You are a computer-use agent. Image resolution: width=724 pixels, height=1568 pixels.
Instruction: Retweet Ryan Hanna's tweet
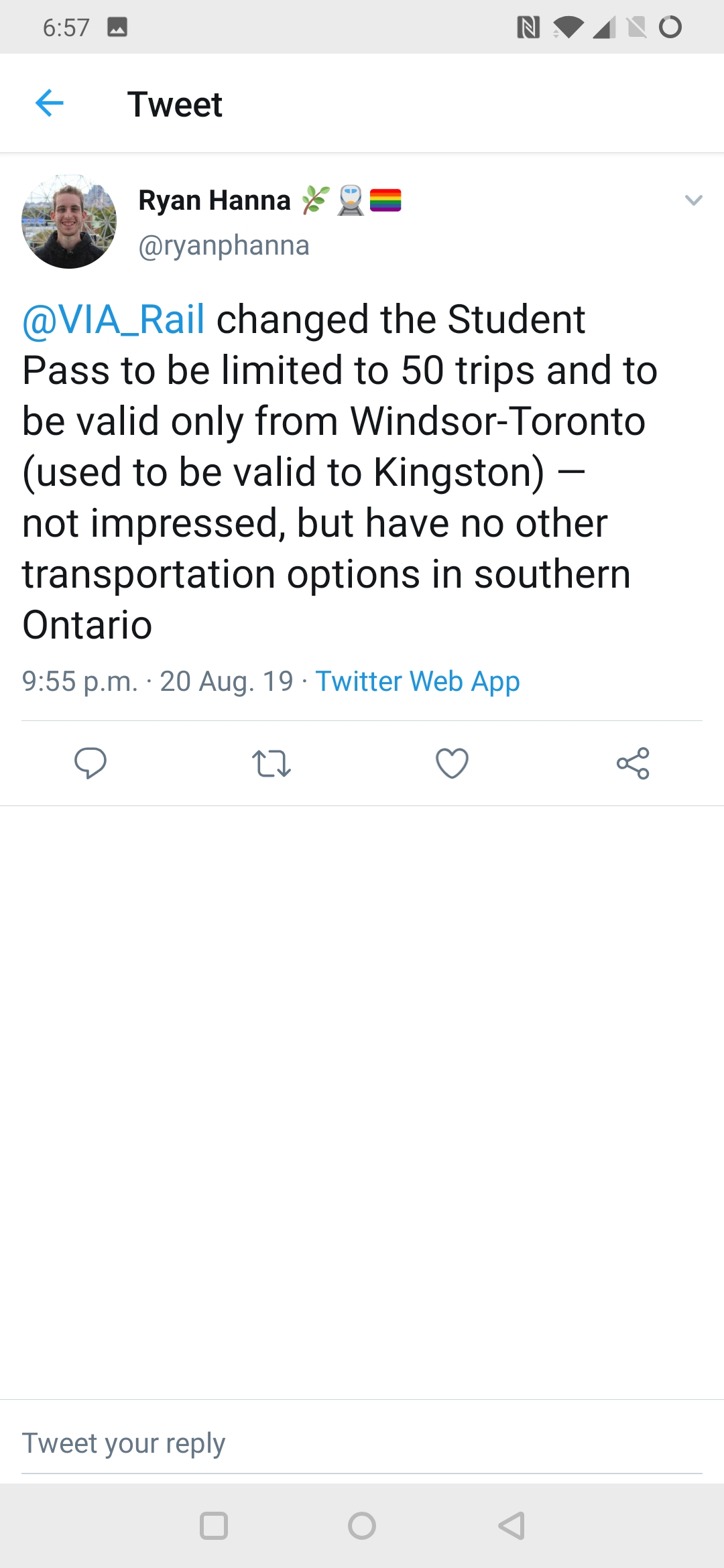pyautogui.click(x=271, y=763)
